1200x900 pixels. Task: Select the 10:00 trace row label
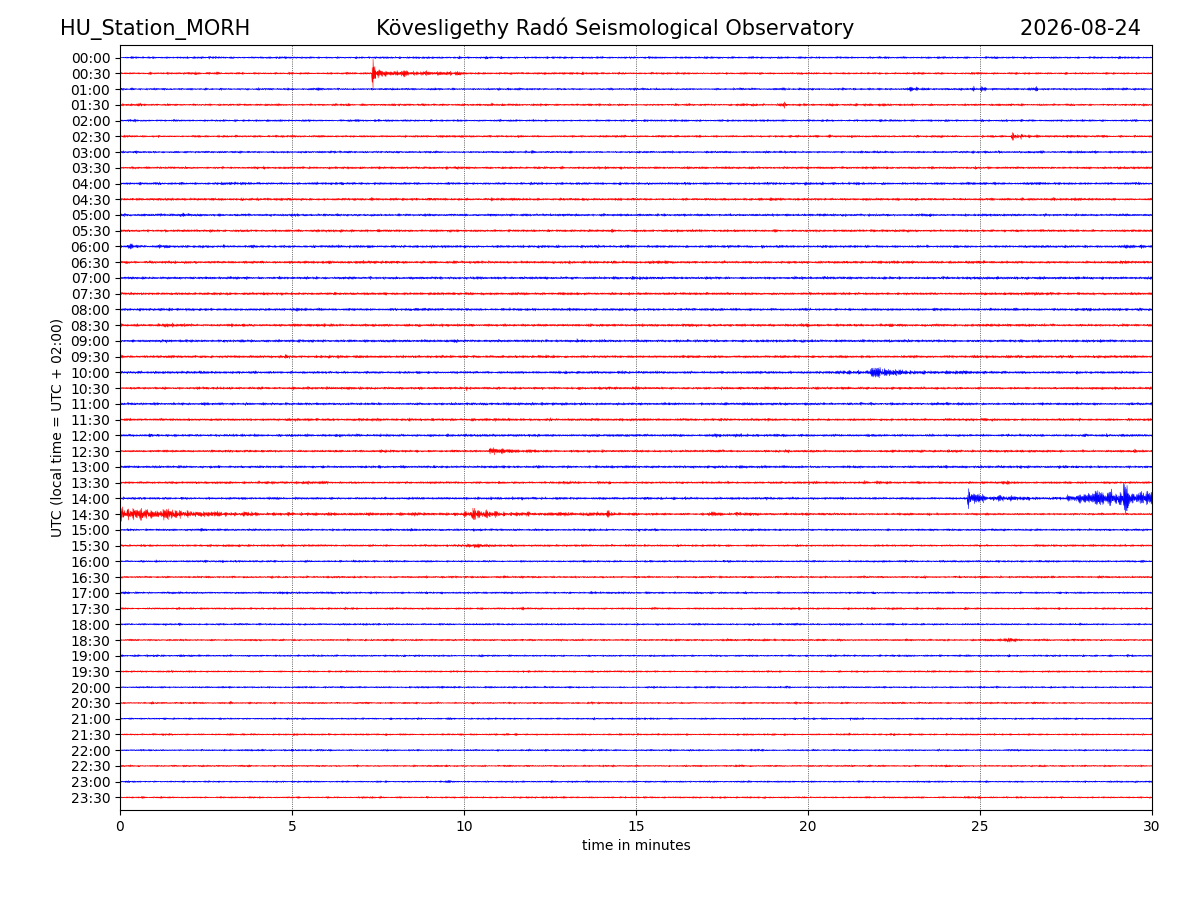click(91, 373)
